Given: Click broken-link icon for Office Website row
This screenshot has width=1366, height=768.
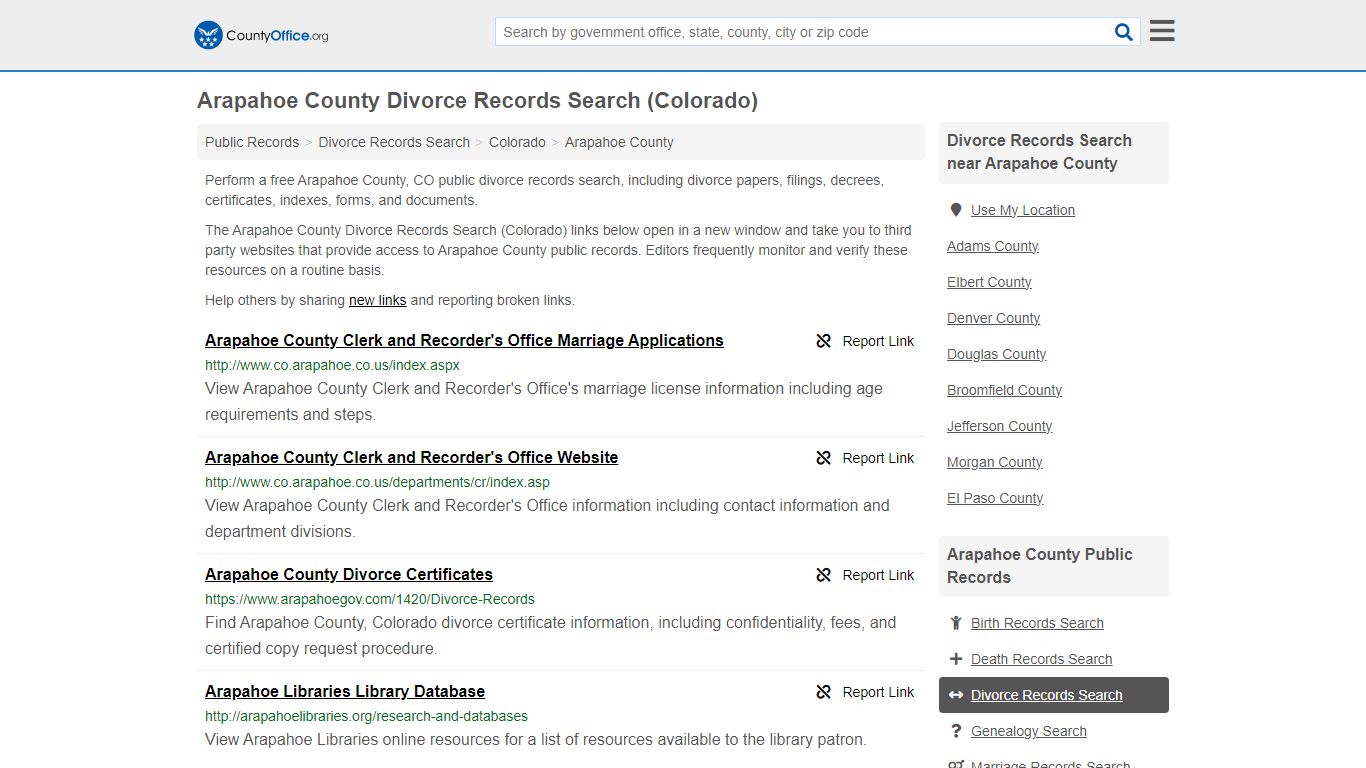Looking at the screenshot, I should 824,458.
